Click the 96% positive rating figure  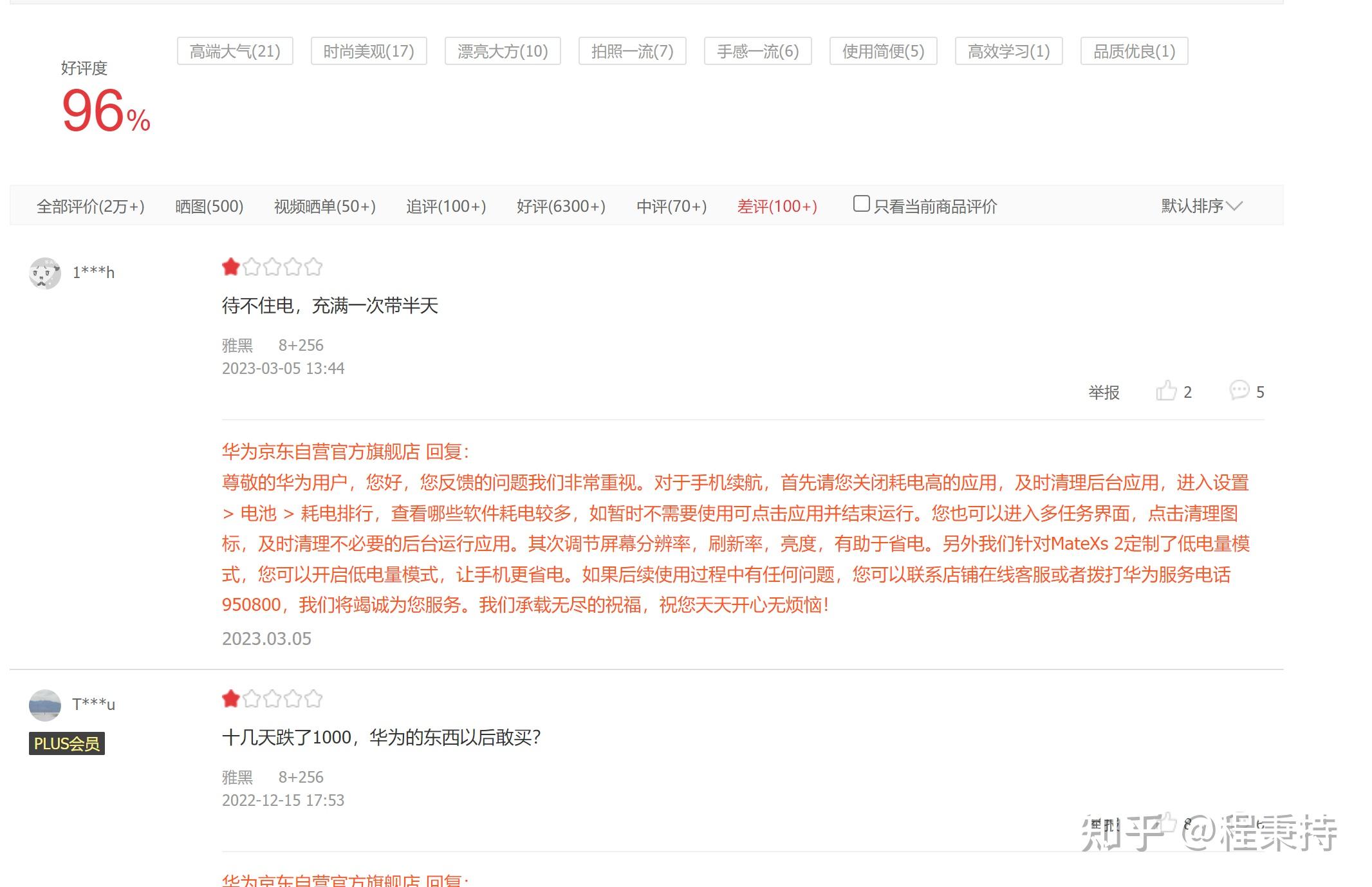coord(106,111)
